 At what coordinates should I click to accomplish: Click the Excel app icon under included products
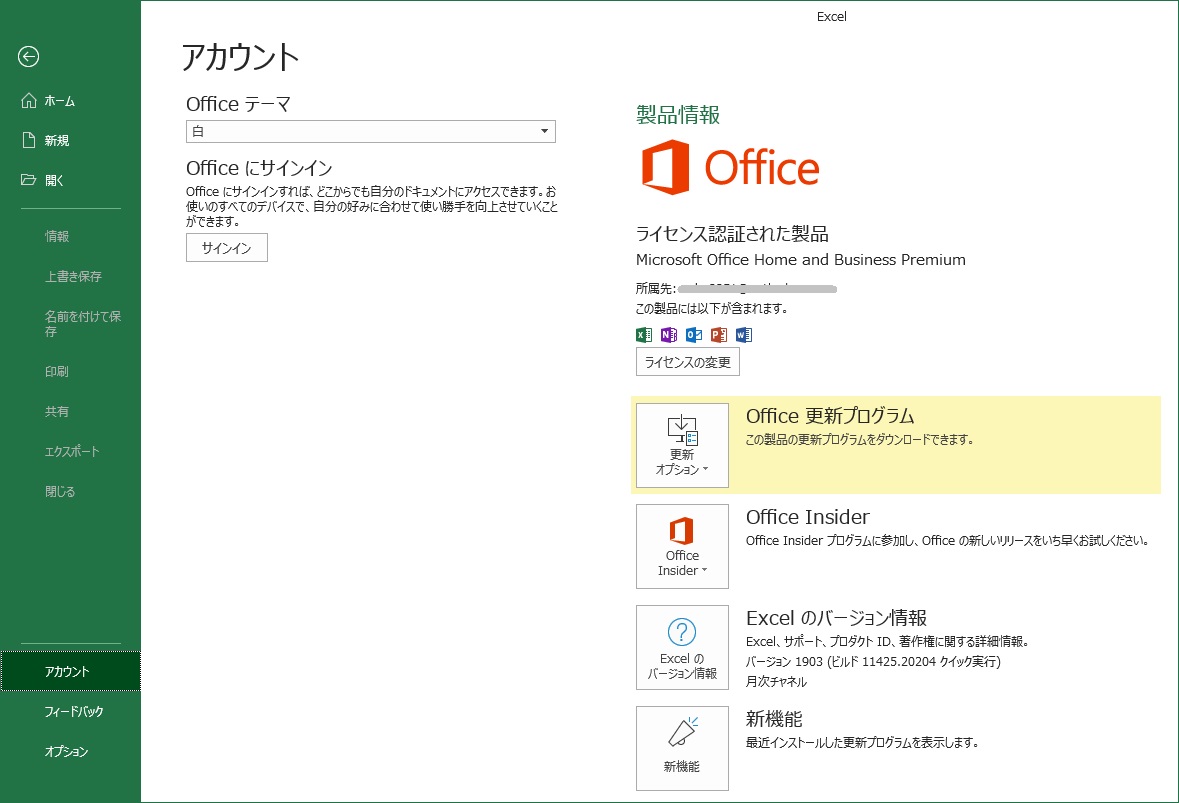pos(644,335)
